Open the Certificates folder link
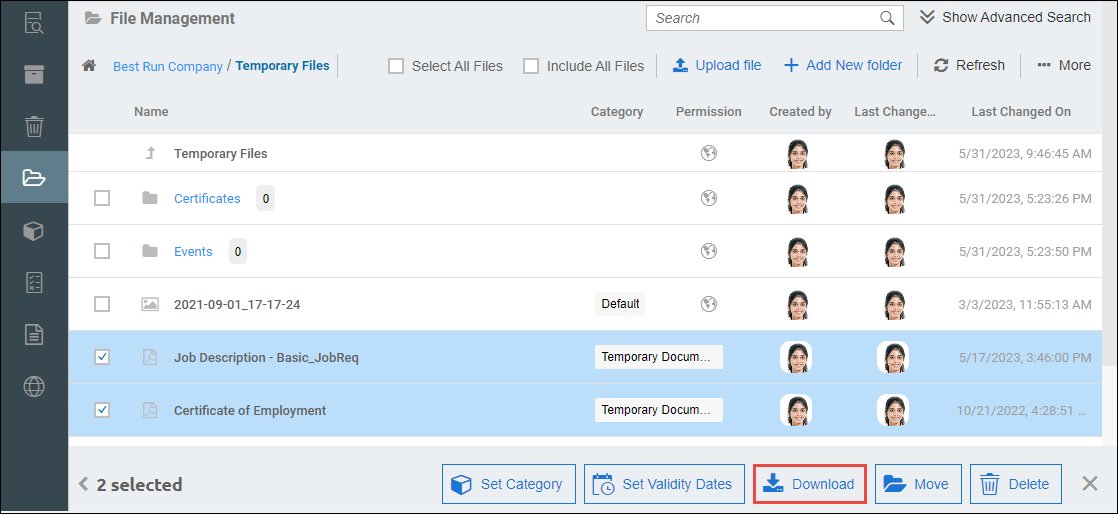 207,198
